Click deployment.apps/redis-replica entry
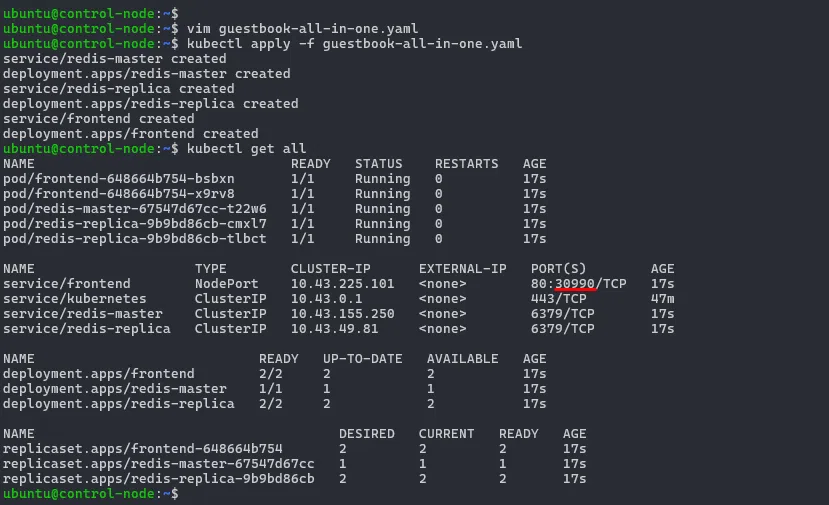This screenshot has width=829, height=505. (119, 404)
